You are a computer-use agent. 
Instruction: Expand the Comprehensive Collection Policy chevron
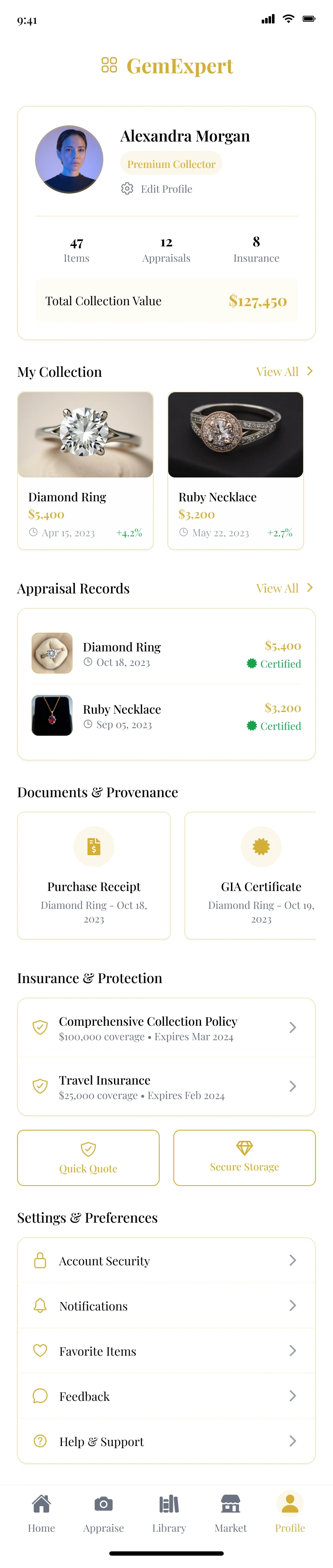pos(293,1027)
